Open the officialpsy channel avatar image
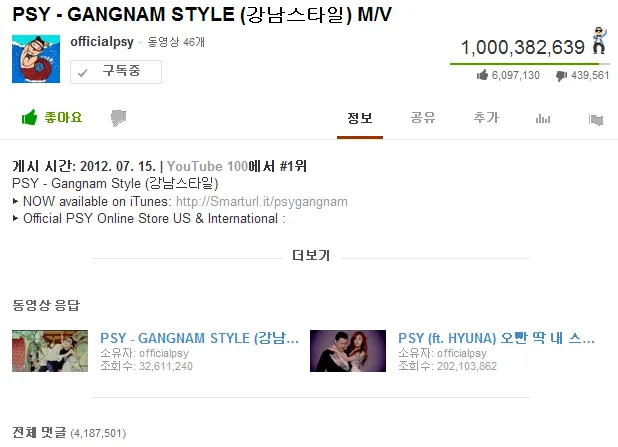 click(x=36, y=59)
